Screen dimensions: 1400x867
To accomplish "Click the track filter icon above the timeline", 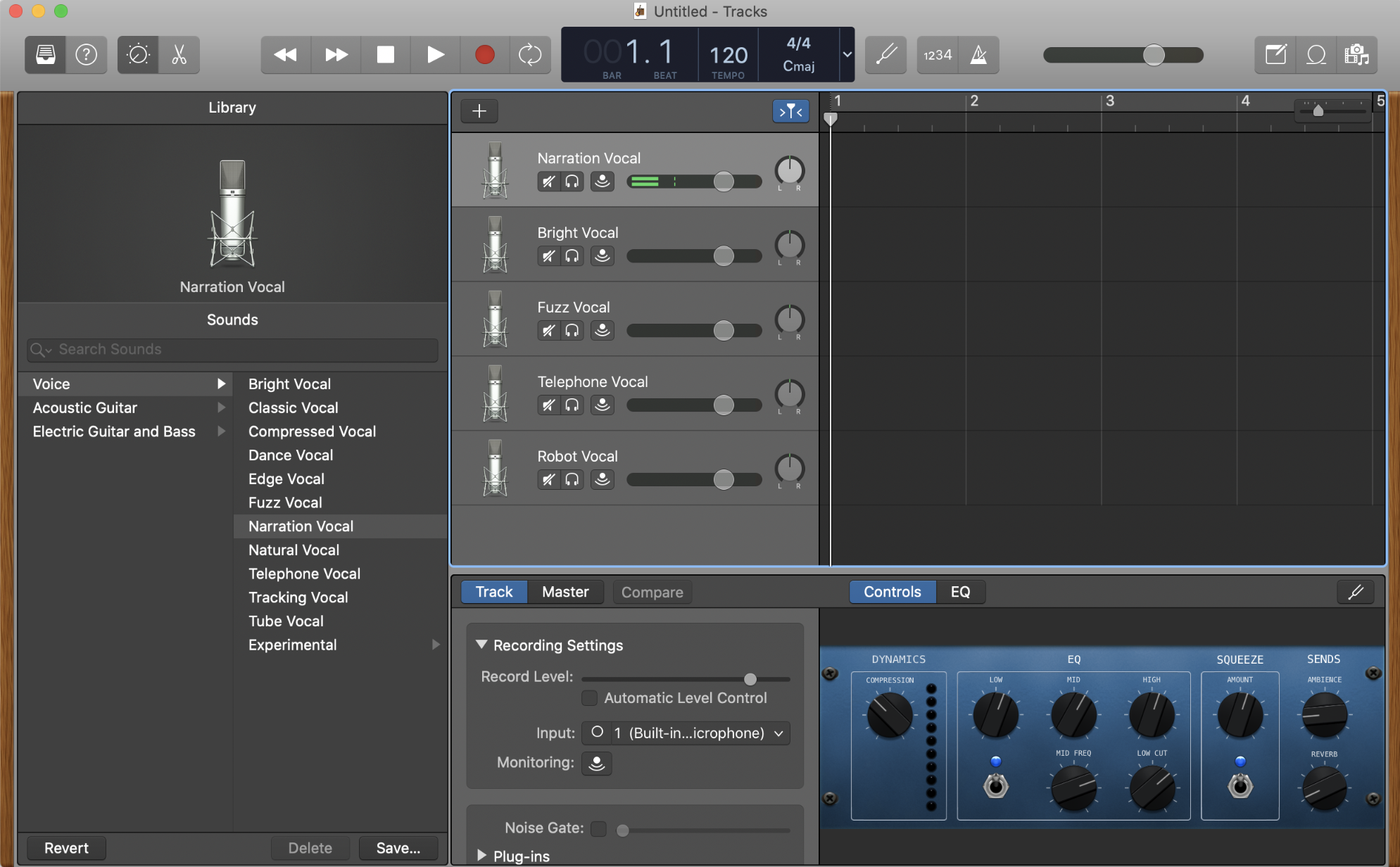I will pos(790,110).
